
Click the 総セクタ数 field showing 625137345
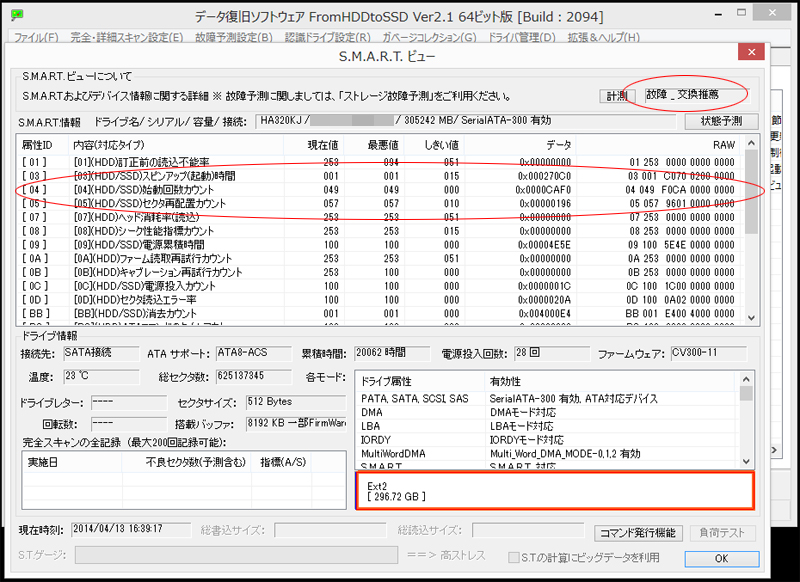(254, 377)
